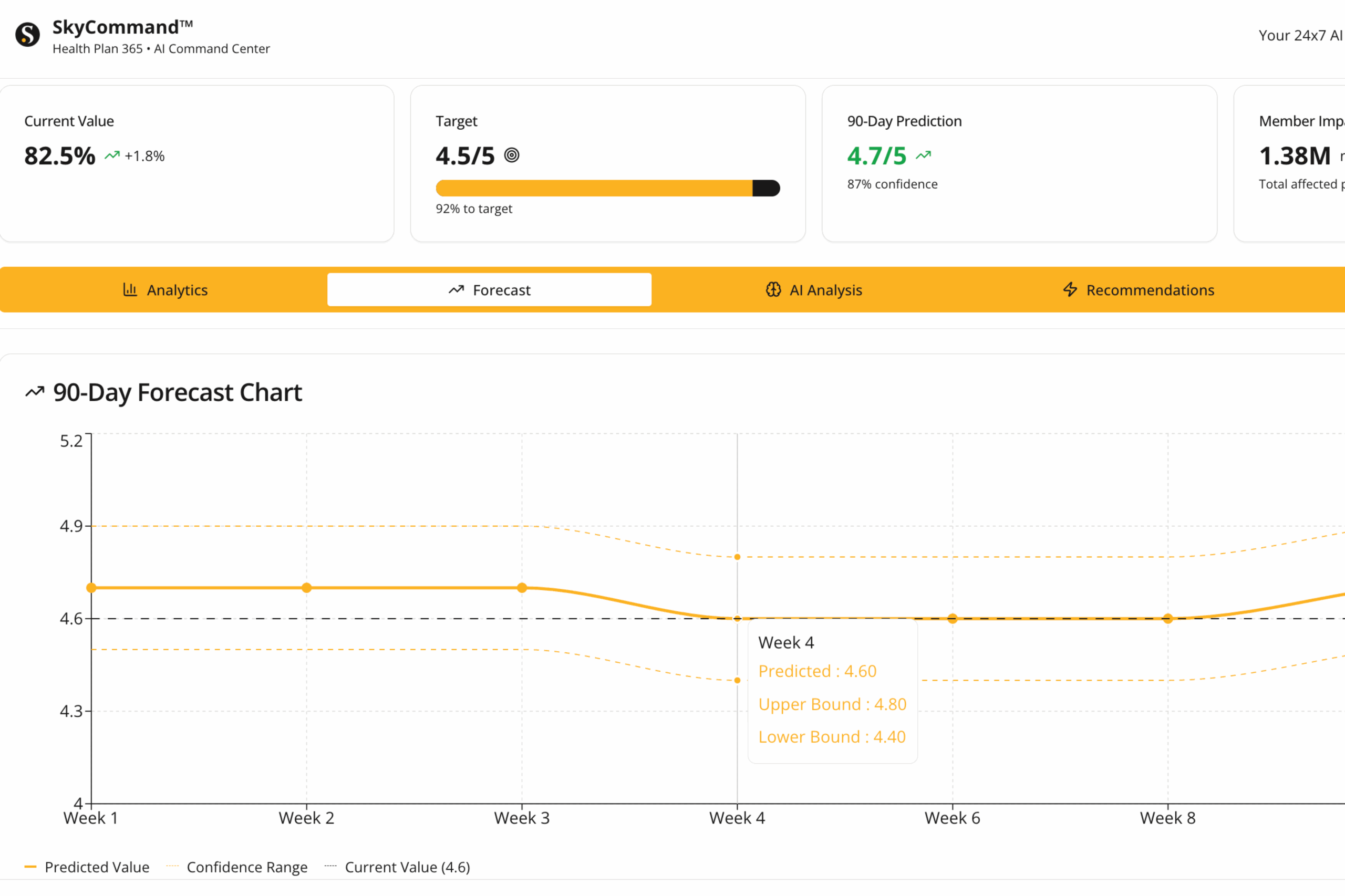Click the 92% to target progress bar
The width and height of the screenshot is (1345, 896).
point(608,188)
